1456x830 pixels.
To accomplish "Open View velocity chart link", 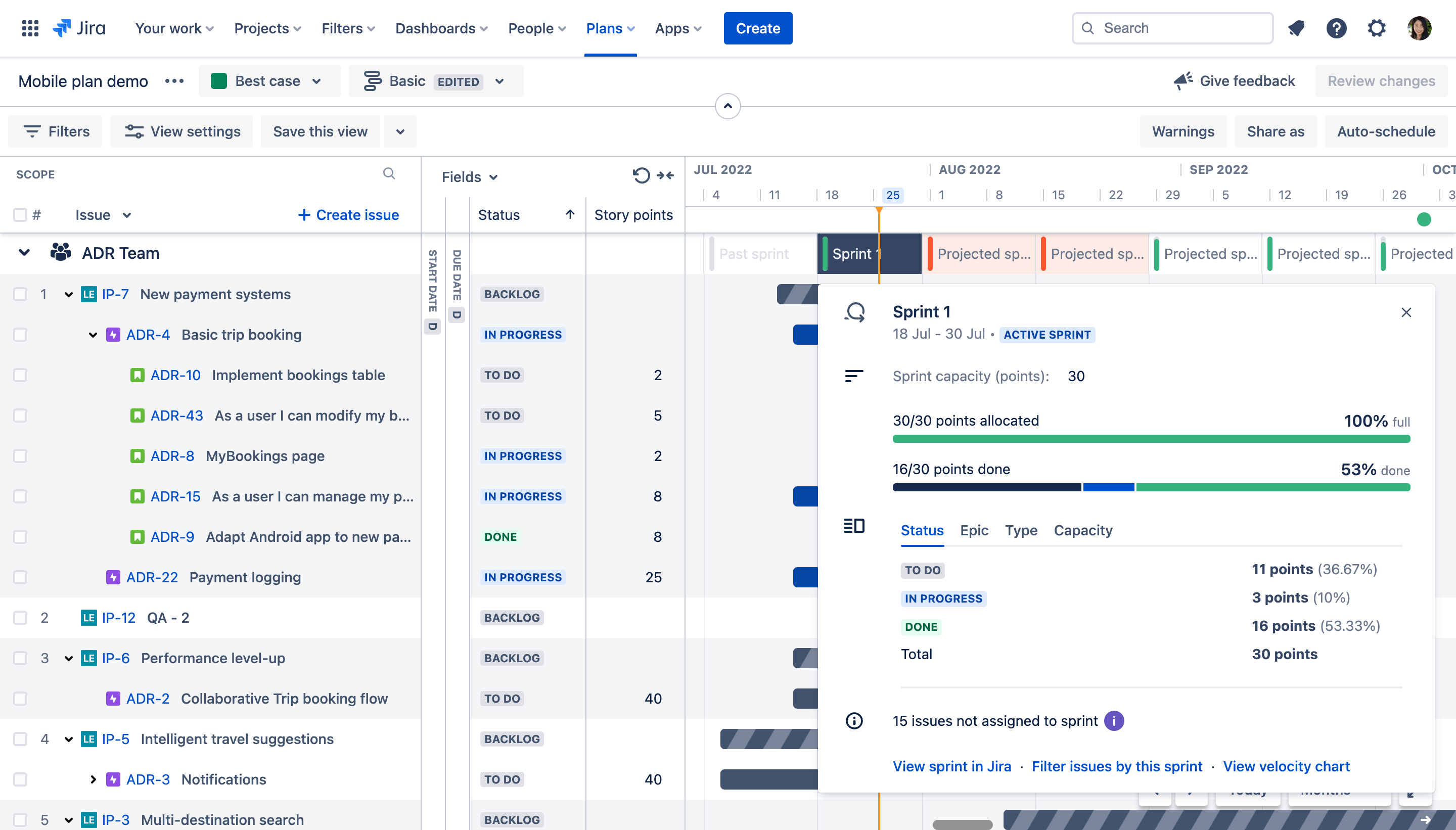I will coord(1286,766).
